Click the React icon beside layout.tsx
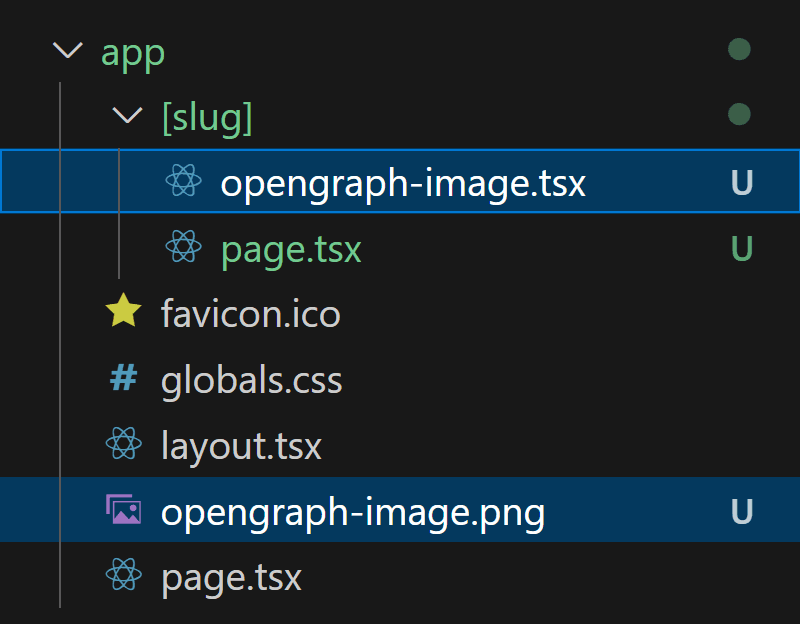Image resolution: width=800 pixels, height=624 pixels. coord(123,445)
